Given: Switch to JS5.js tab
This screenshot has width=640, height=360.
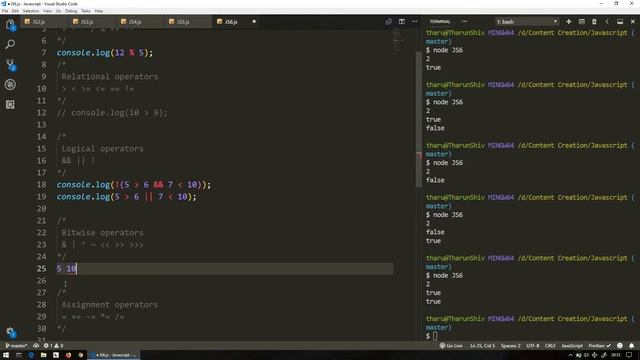Looking at the screenshot, I should tap(187, 22).
